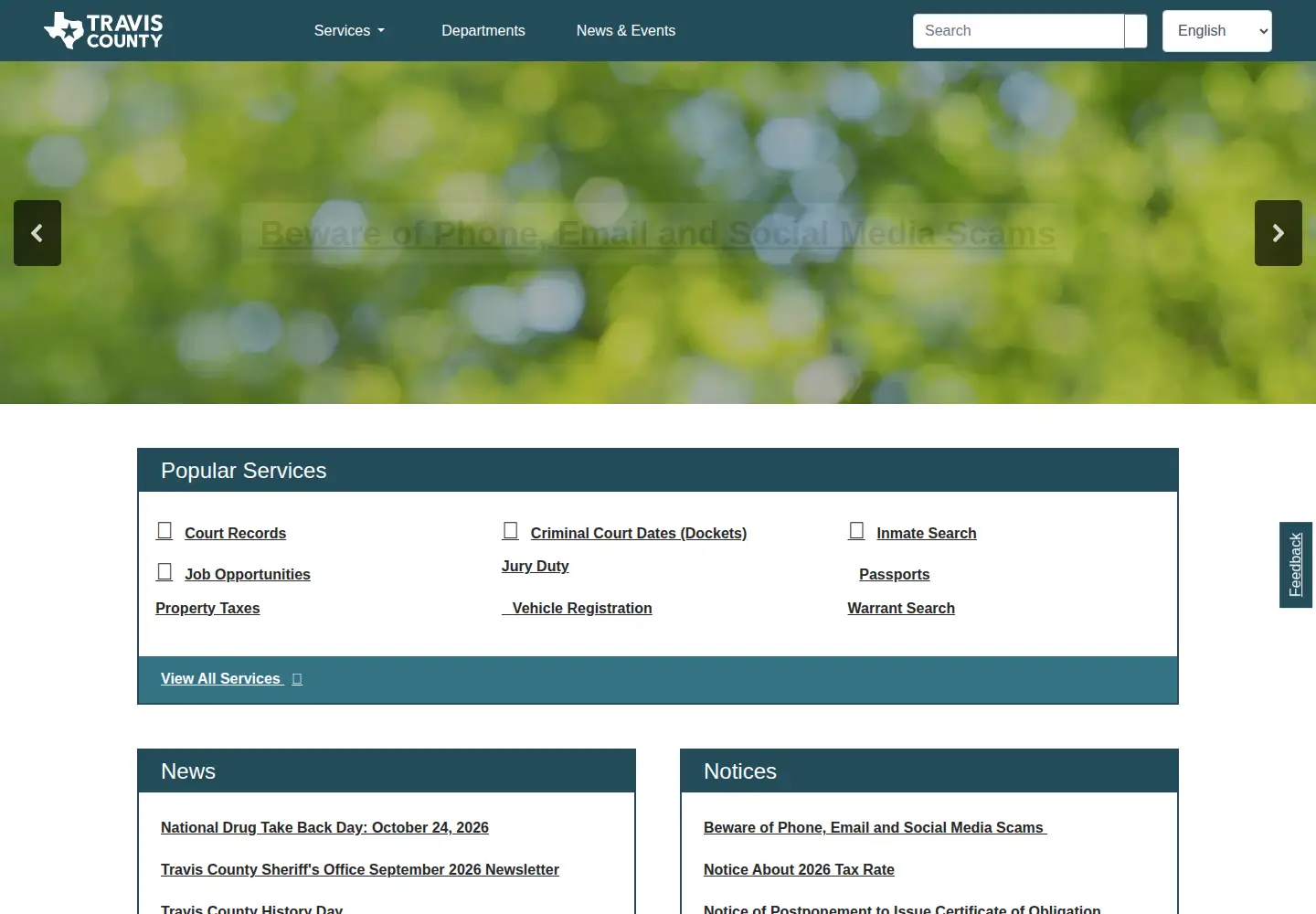The image size is (1316, 914).
Task: Advance to next carousel slide
Action: [x=1279, y=233]
